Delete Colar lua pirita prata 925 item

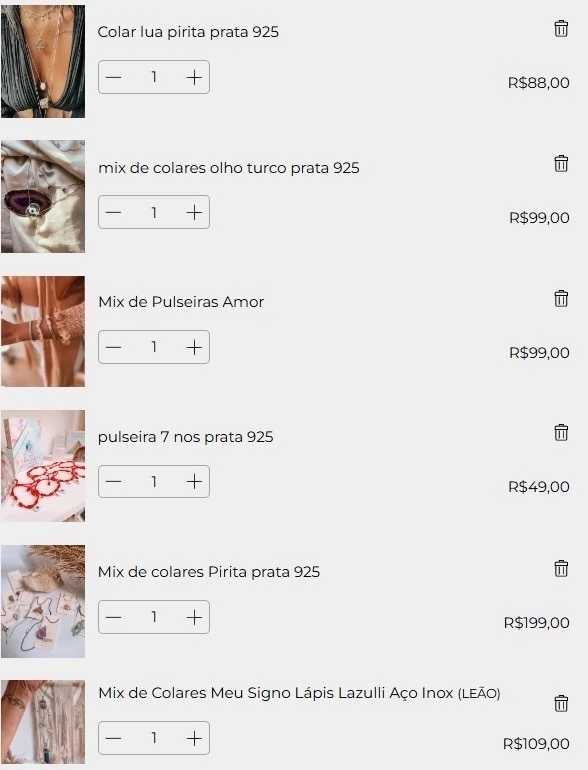(561, 28)
